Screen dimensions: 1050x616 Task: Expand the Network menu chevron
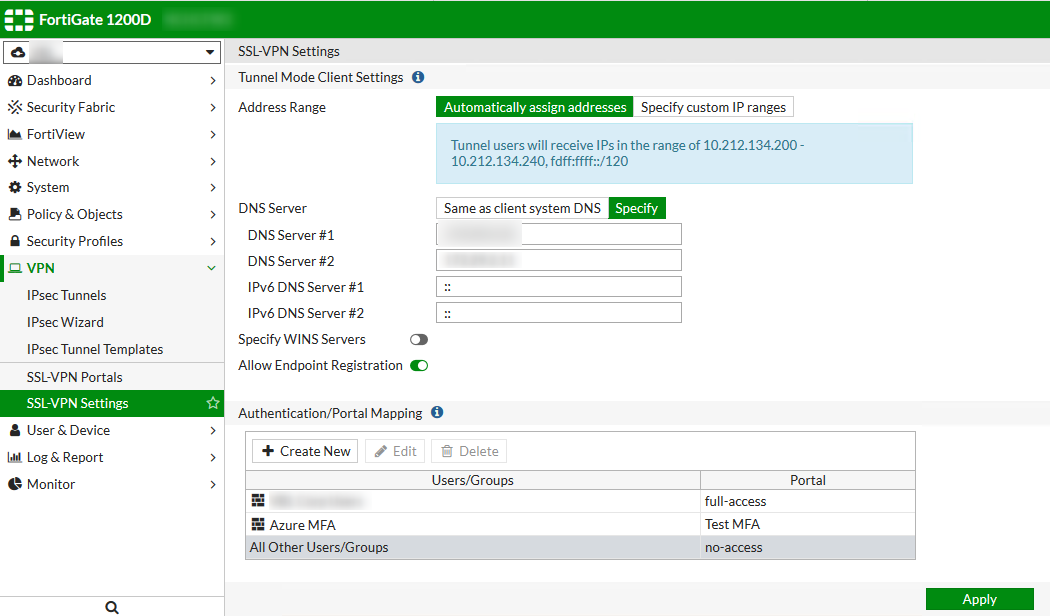213,161
